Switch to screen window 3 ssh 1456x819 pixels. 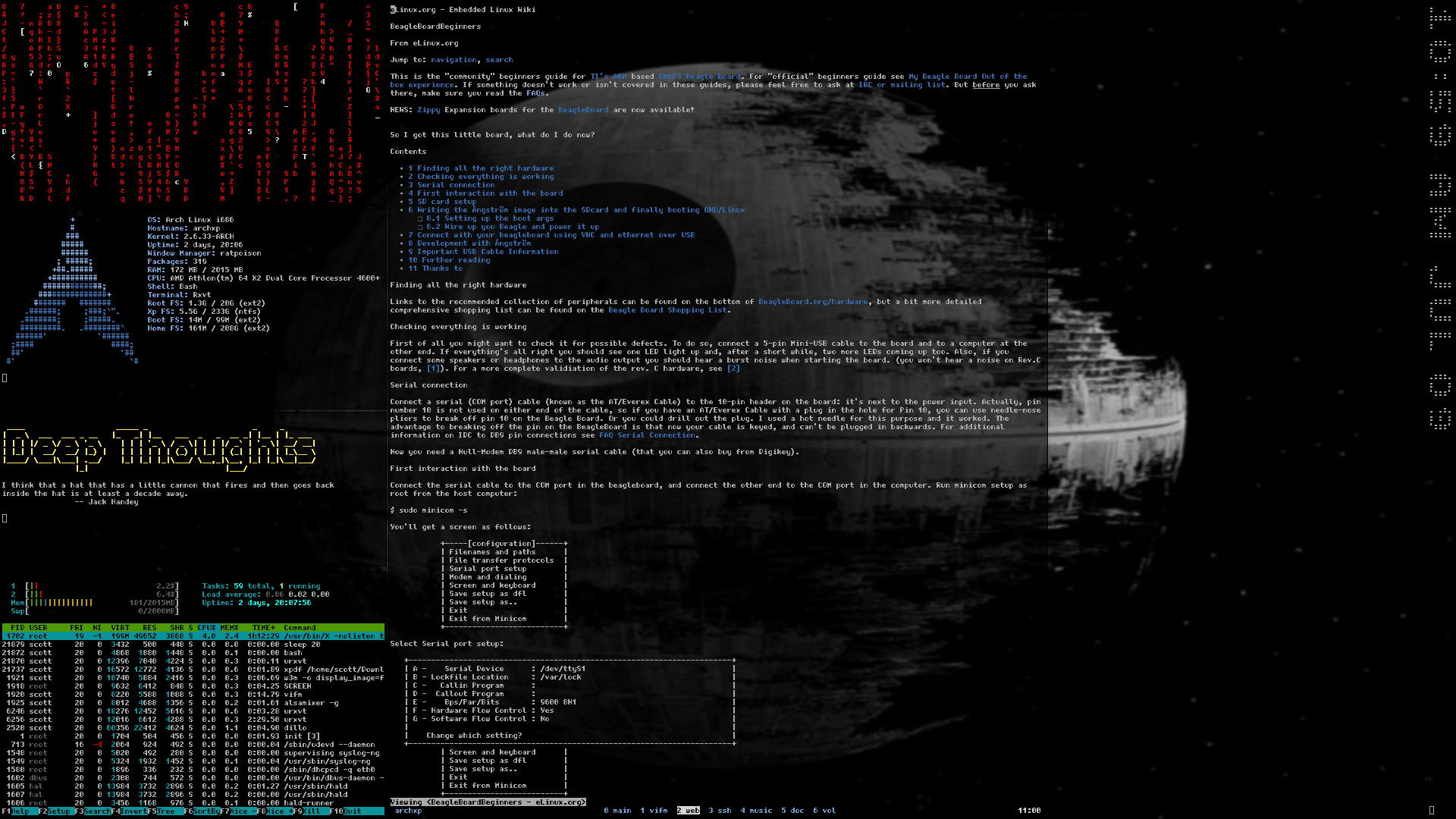point(720,811)
